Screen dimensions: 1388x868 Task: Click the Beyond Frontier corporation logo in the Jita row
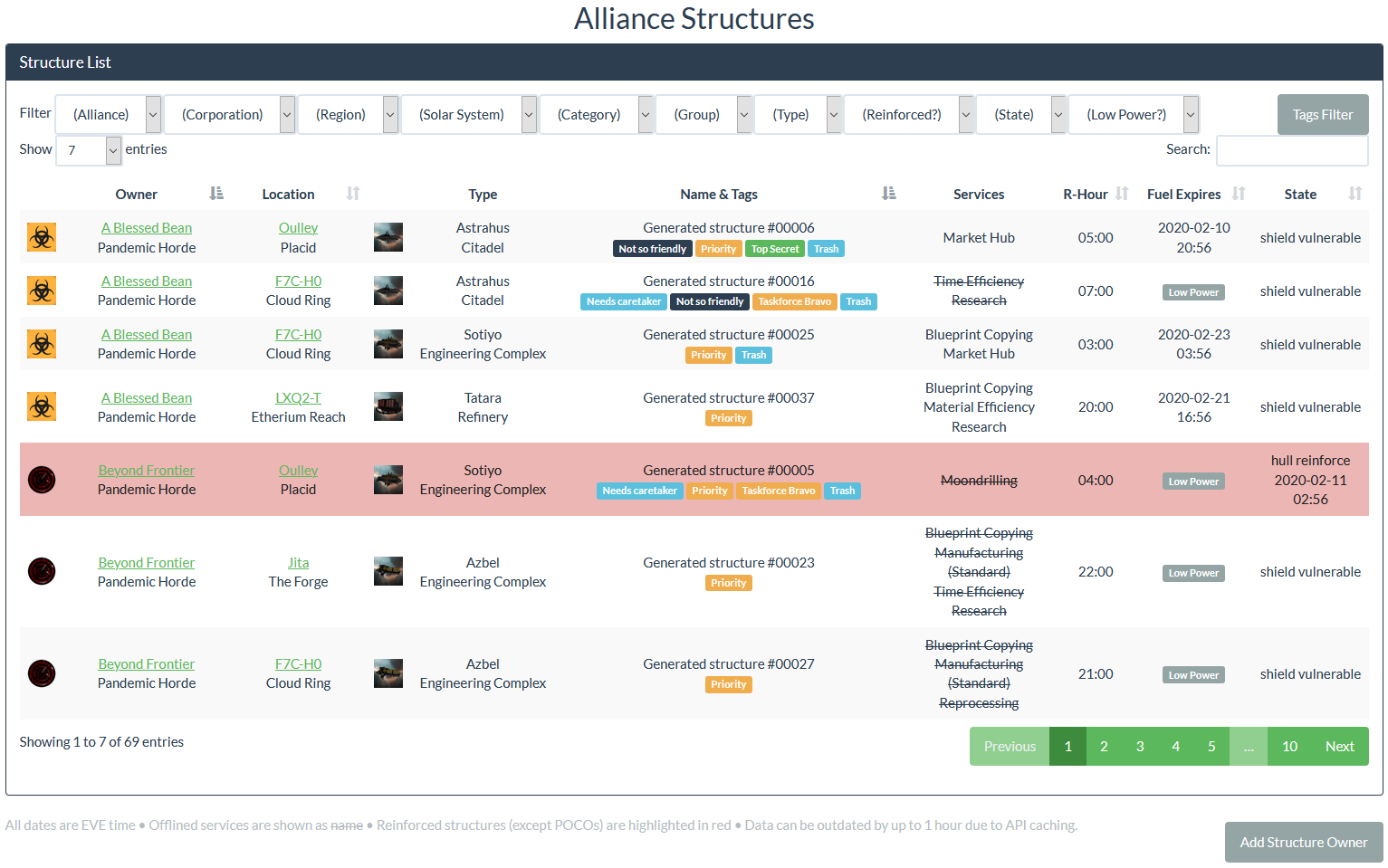41,571
